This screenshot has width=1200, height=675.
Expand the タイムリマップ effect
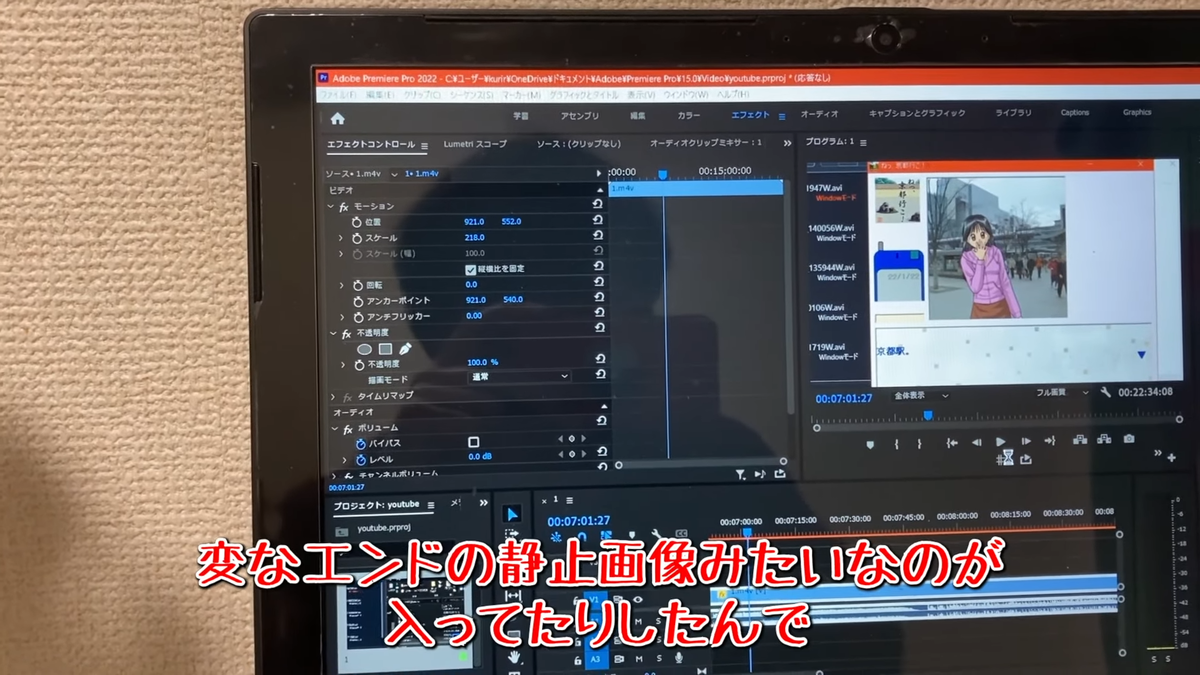pyautogui.click(x=334, y=397)
